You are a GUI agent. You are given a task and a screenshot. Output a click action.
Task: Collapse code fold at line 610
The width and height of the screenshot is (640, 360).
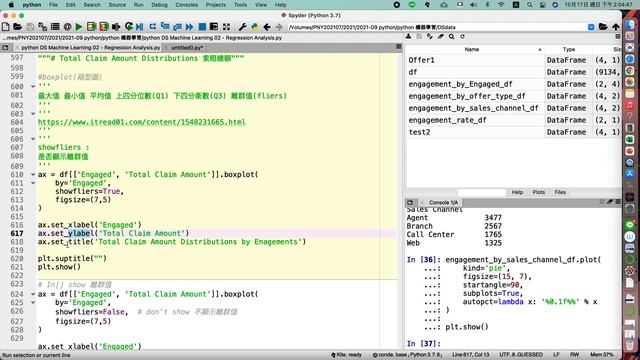[33, 174]
